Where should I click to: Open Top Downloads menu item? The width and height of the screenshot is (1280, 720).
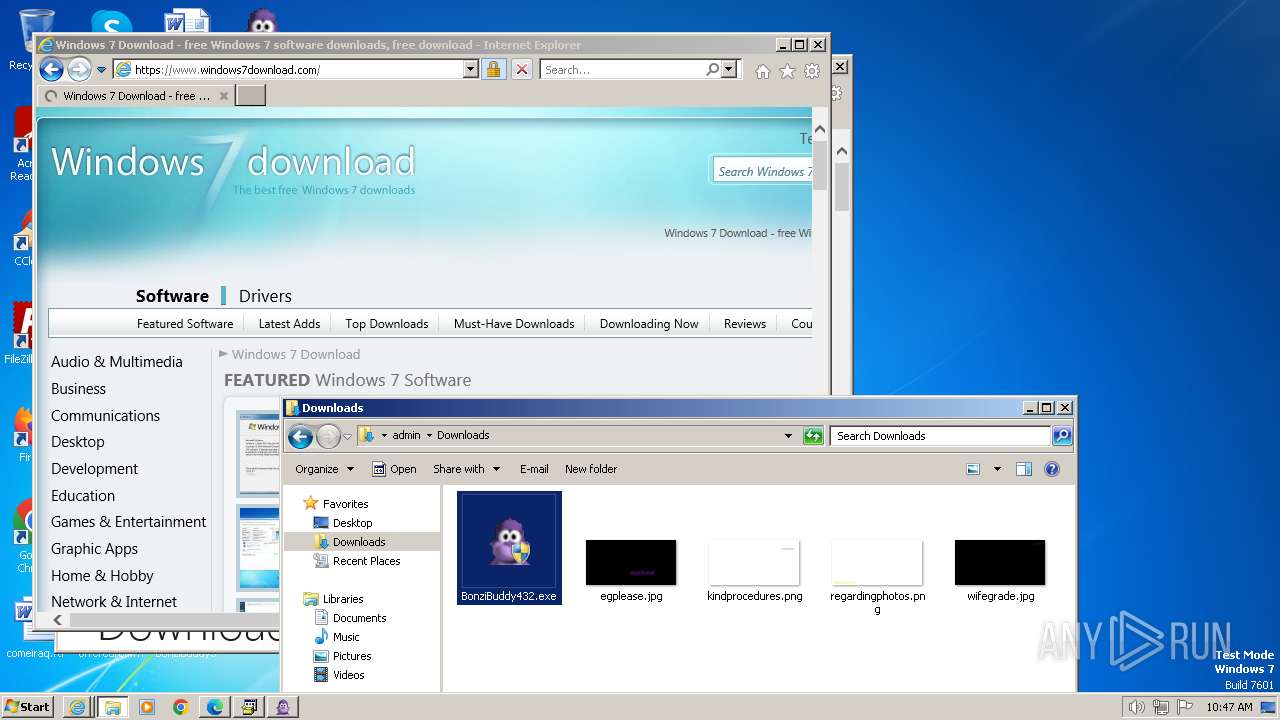[x=387, y=324]
